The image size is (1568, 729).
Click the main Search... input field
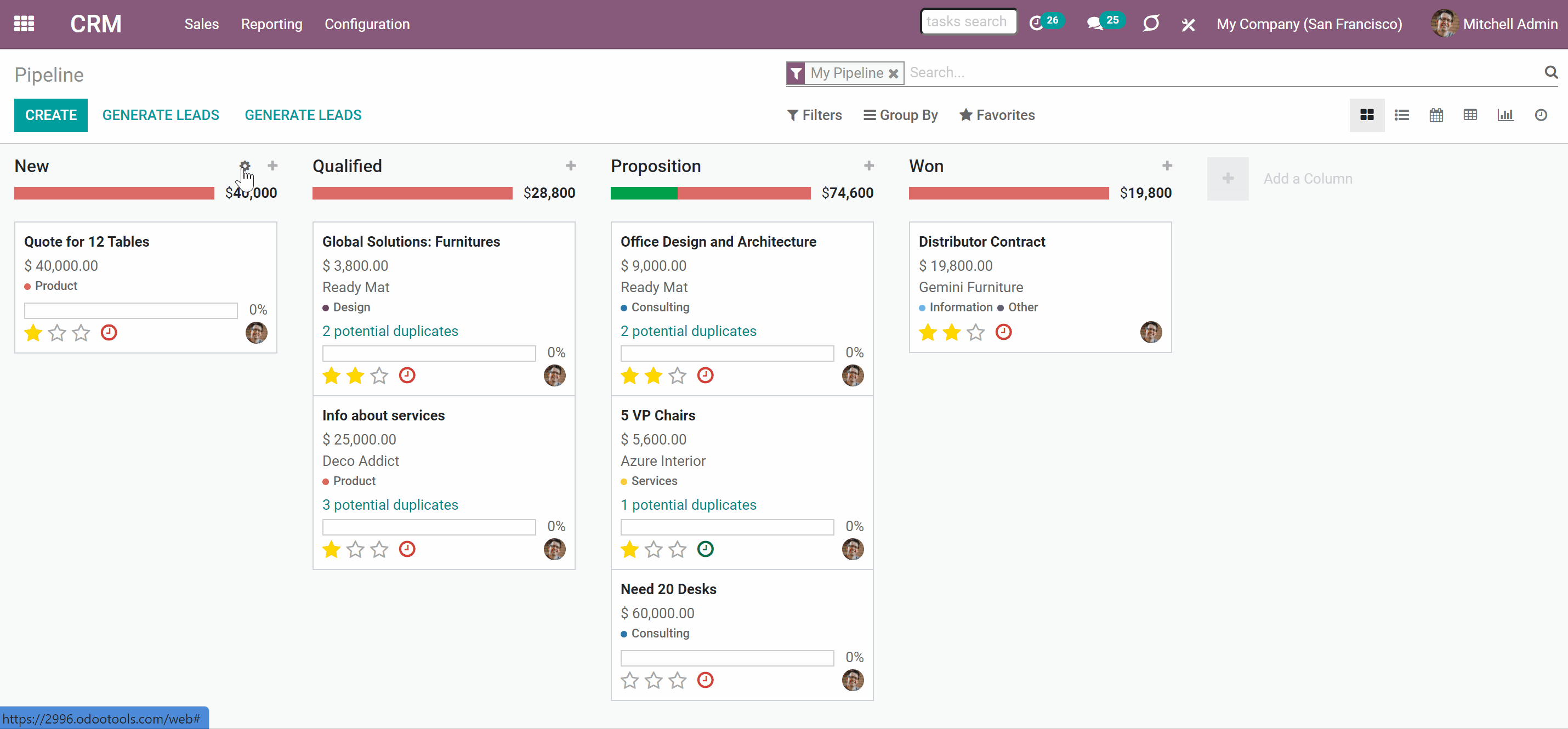pos(1224,72)
